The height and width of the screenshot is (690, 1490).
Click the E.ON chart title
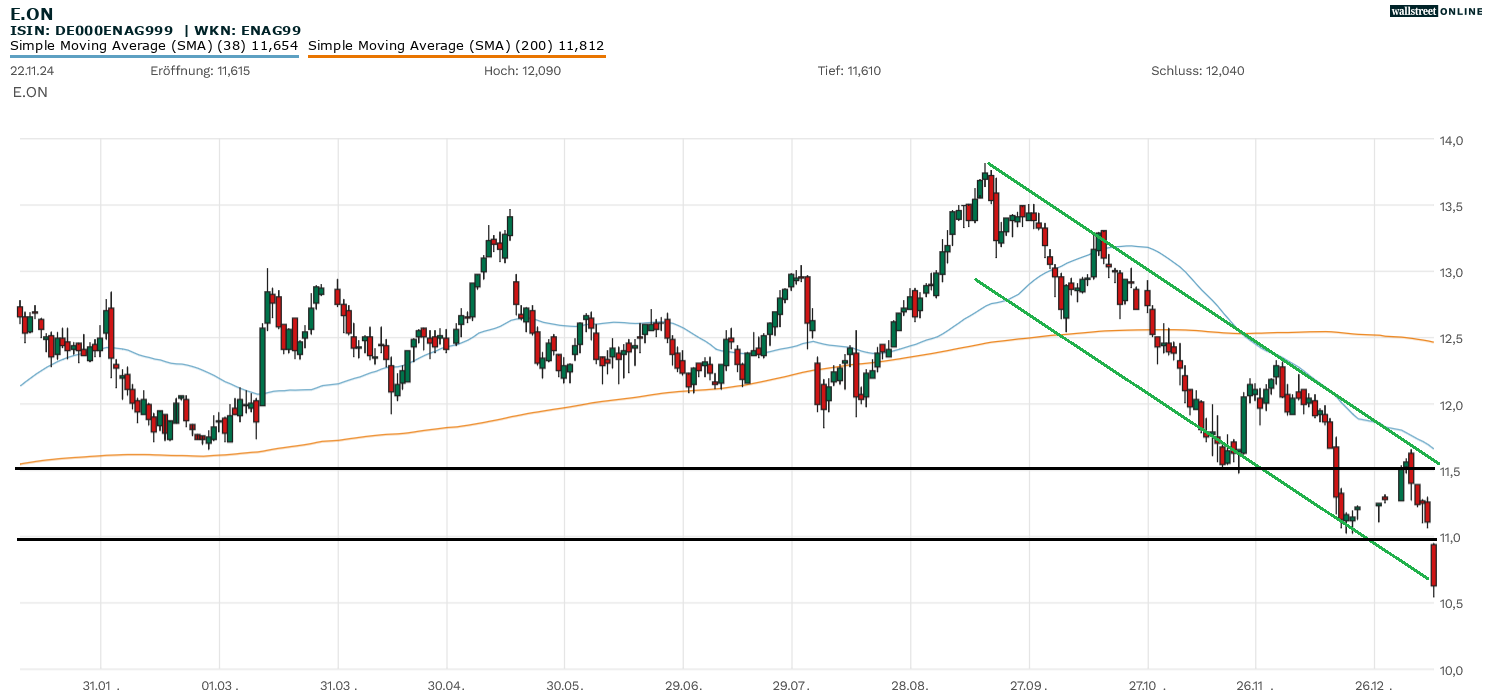pyautogui.click(x=32, y=13)
